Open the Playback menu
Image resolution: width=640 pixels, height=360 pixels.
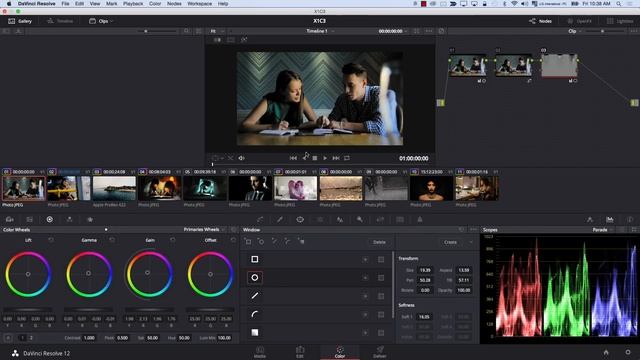[133, 4]
